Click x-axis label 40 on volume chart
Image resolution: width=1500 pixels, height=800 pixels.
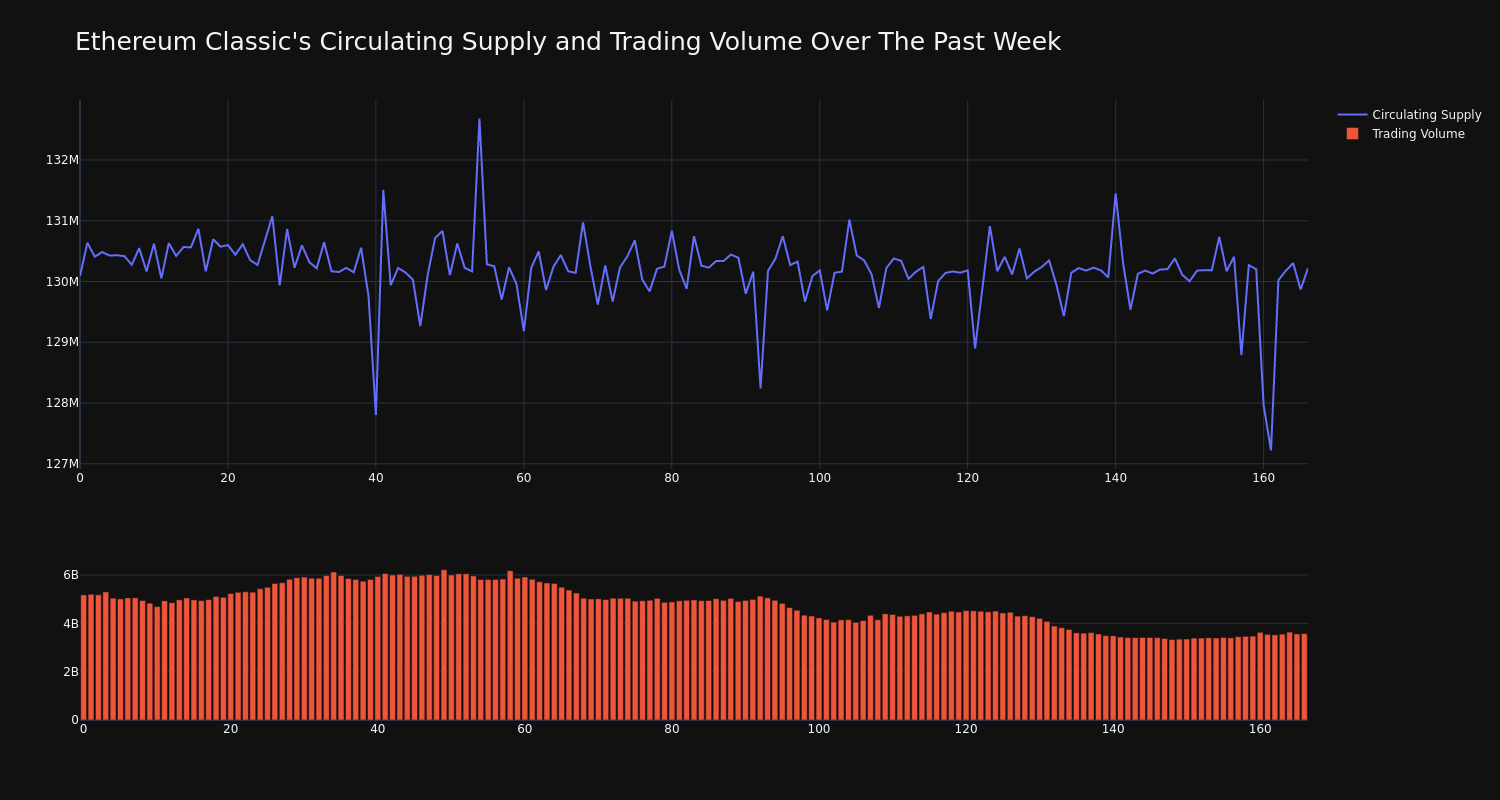[x=378, y=729]
